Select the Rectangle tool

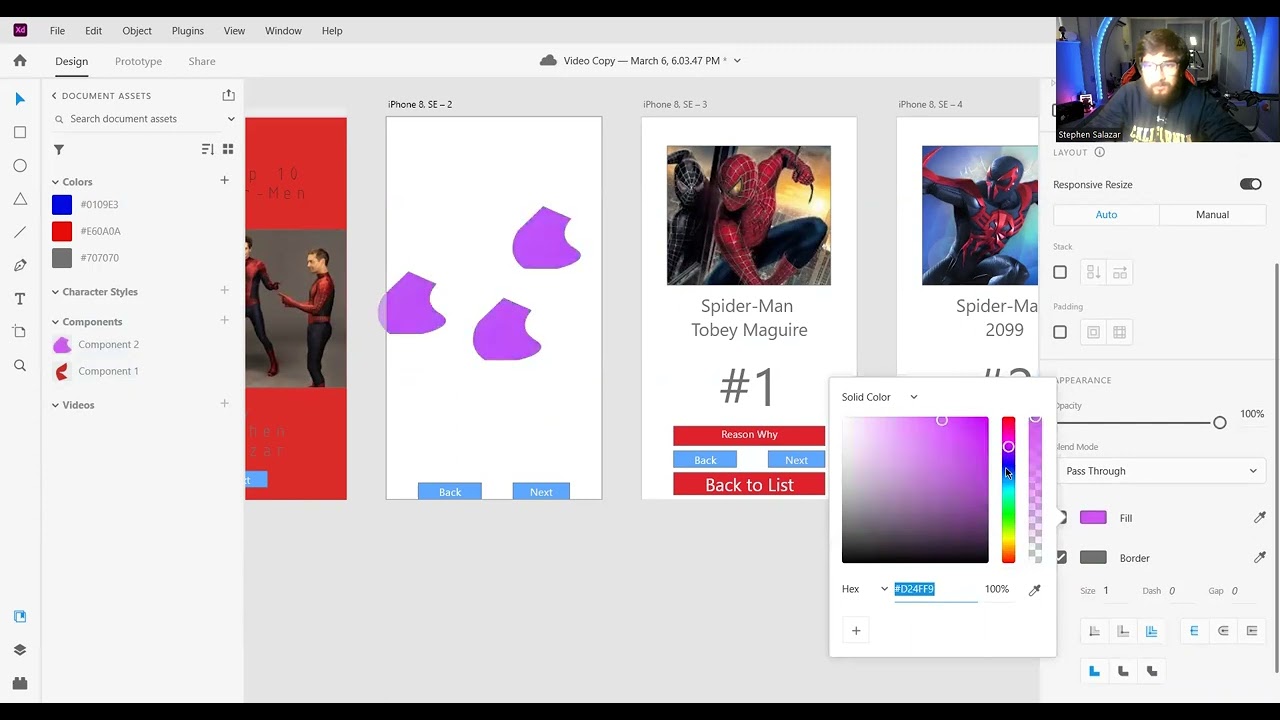pyautogui.click(x=20, y=132)
